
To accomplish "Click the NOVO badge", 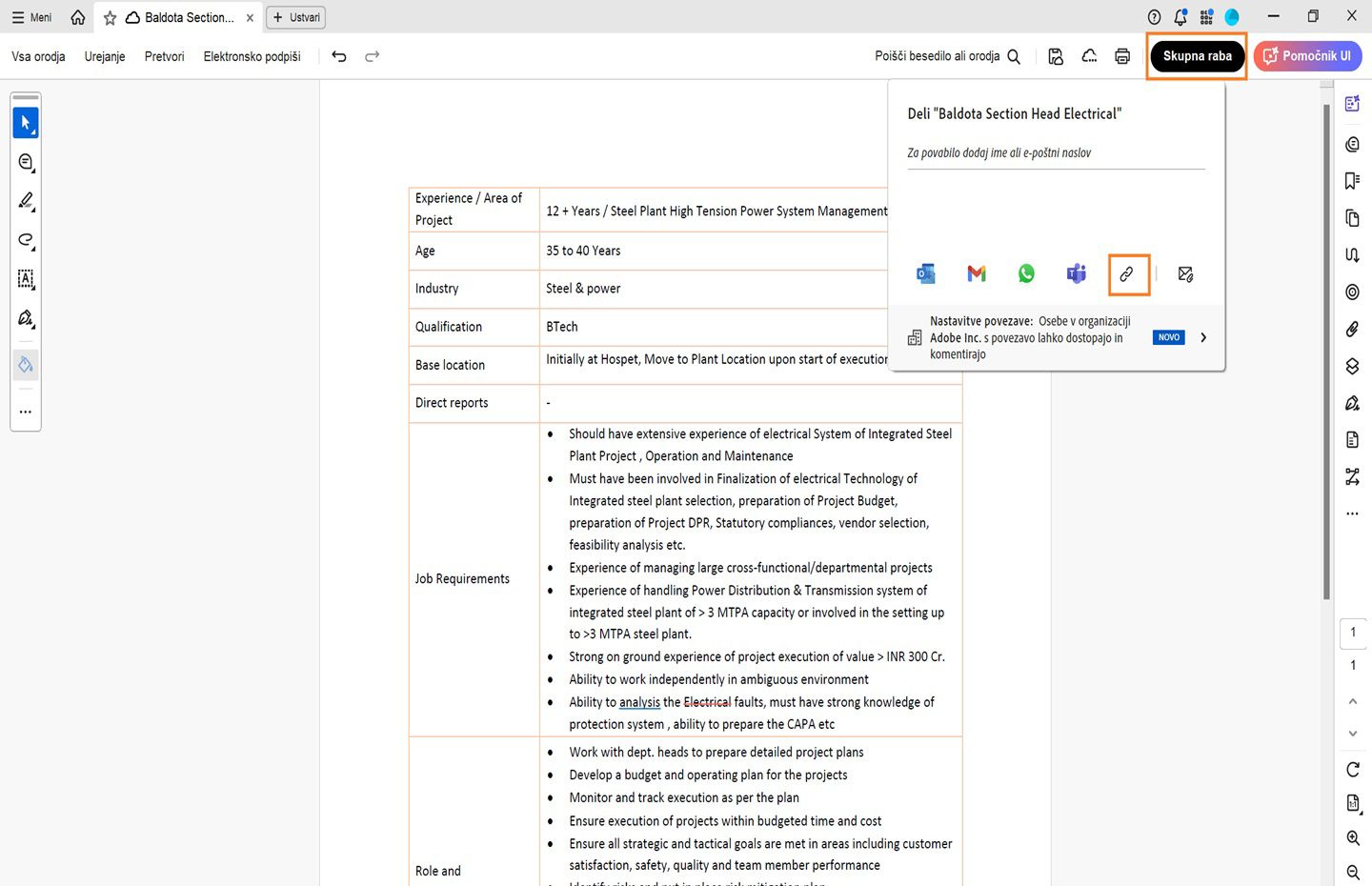I will [x=1169, y=337].
